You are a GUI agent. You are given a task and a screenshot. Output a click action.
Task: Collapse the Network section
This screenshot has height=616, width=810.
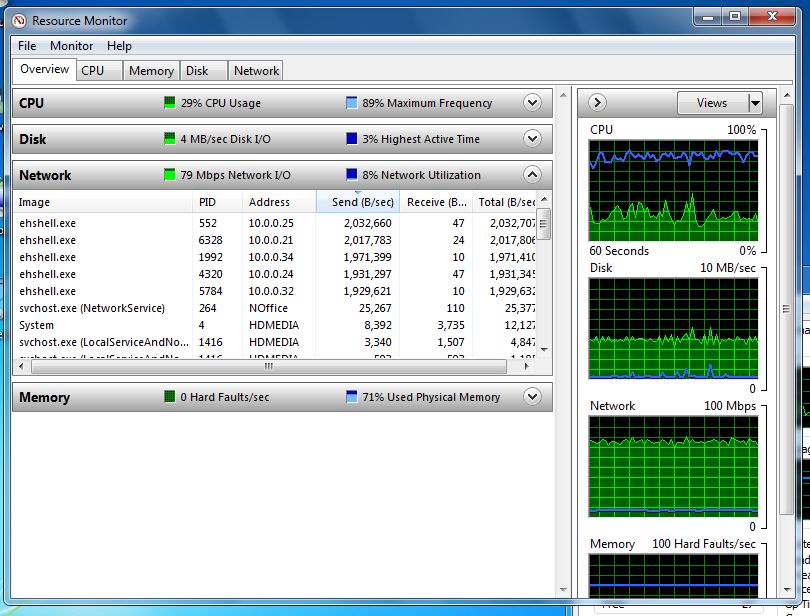click(x=532, y=175)
